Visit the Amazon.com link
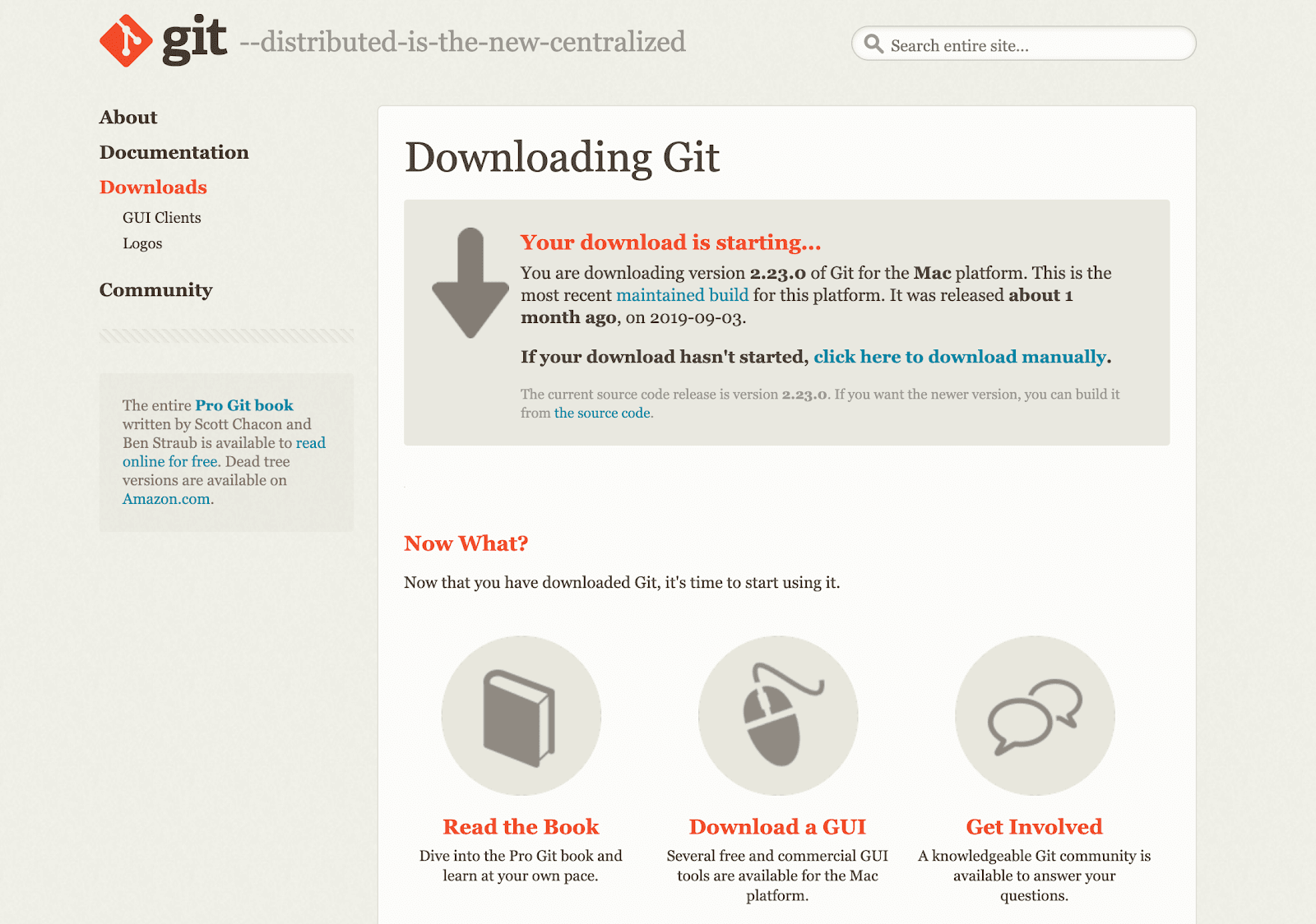1316x924 pixels. click(166, 499)
